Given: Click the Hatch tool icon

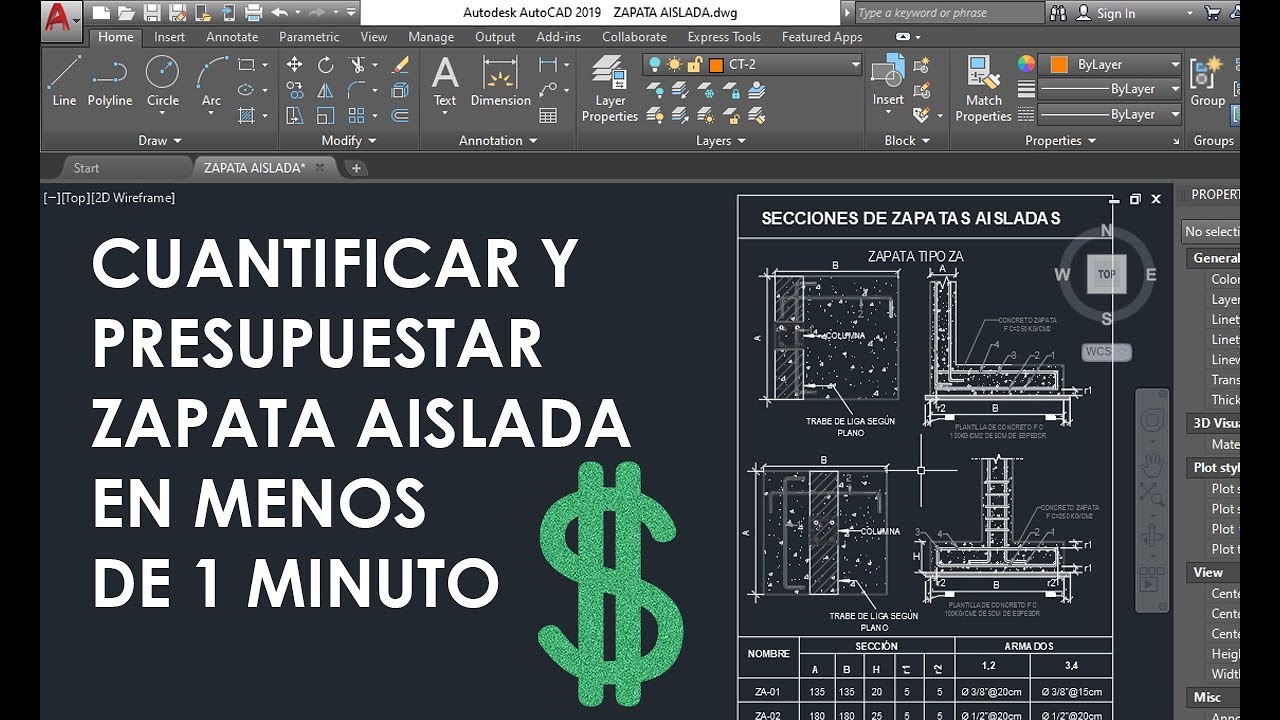Looking at the screenshot, I should (x=246, y=115).
